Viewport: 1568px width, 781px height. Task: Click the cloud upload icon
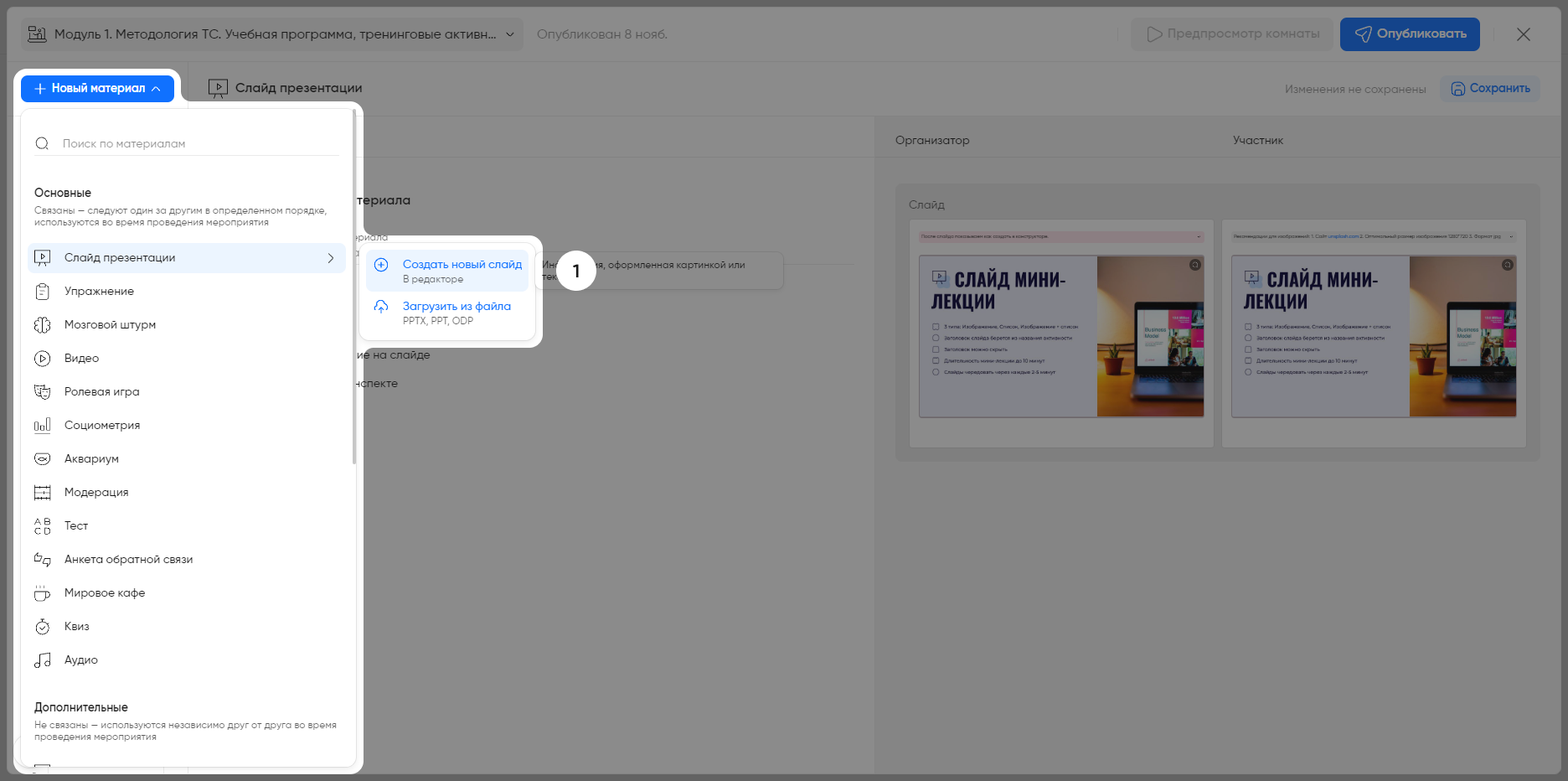coord(381,307)
